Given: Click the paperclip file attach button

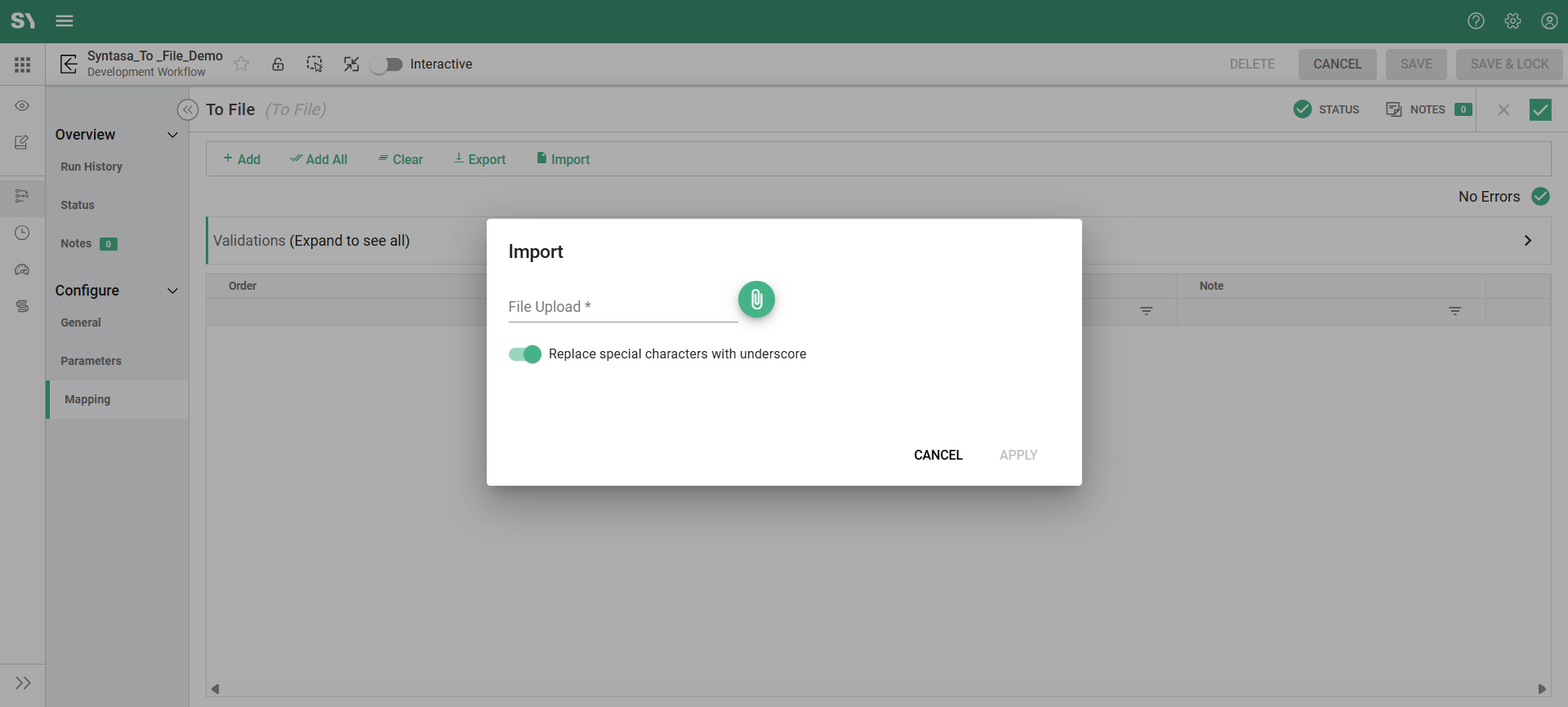Looking at the screenshot, I should (756, 300).
